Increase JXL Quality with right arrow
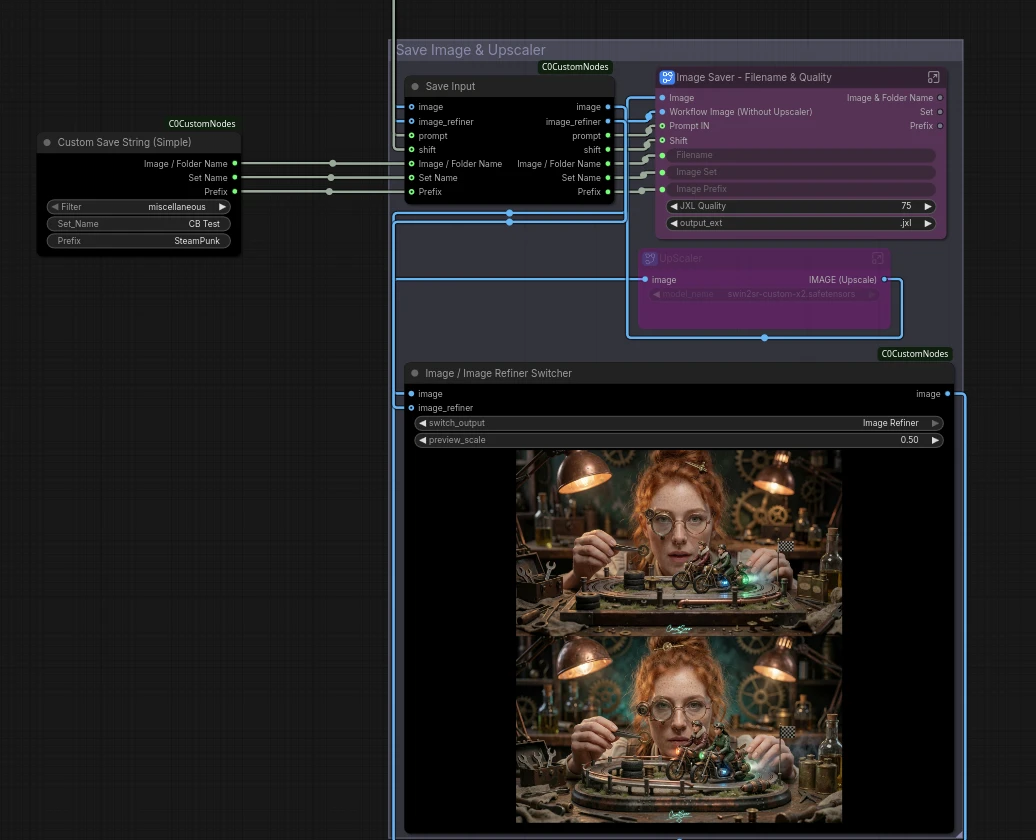The height and width of the screenshot is (840, 1036). [x=928, y=206]
